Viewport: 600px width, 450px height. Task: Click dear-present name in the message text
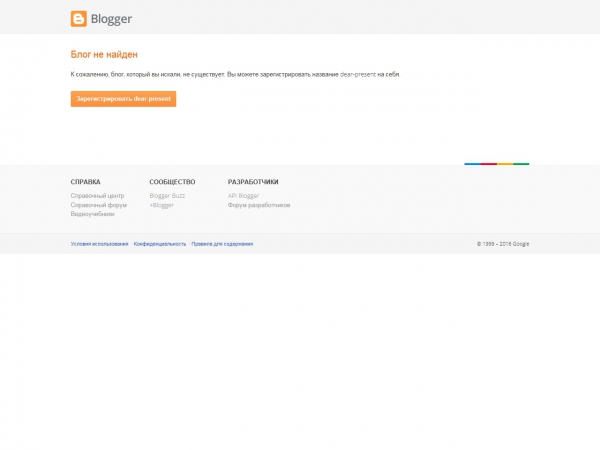358,74
